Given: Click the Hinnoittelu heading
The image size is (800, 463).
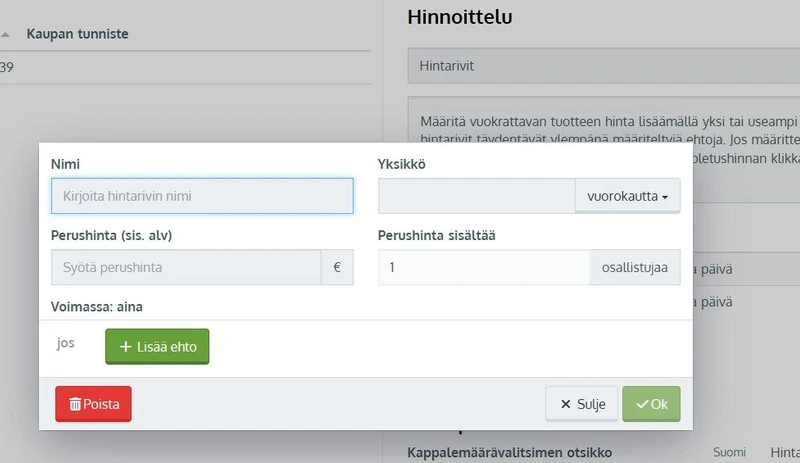Looking at the screenshot, I should click(x=460, y=17).
